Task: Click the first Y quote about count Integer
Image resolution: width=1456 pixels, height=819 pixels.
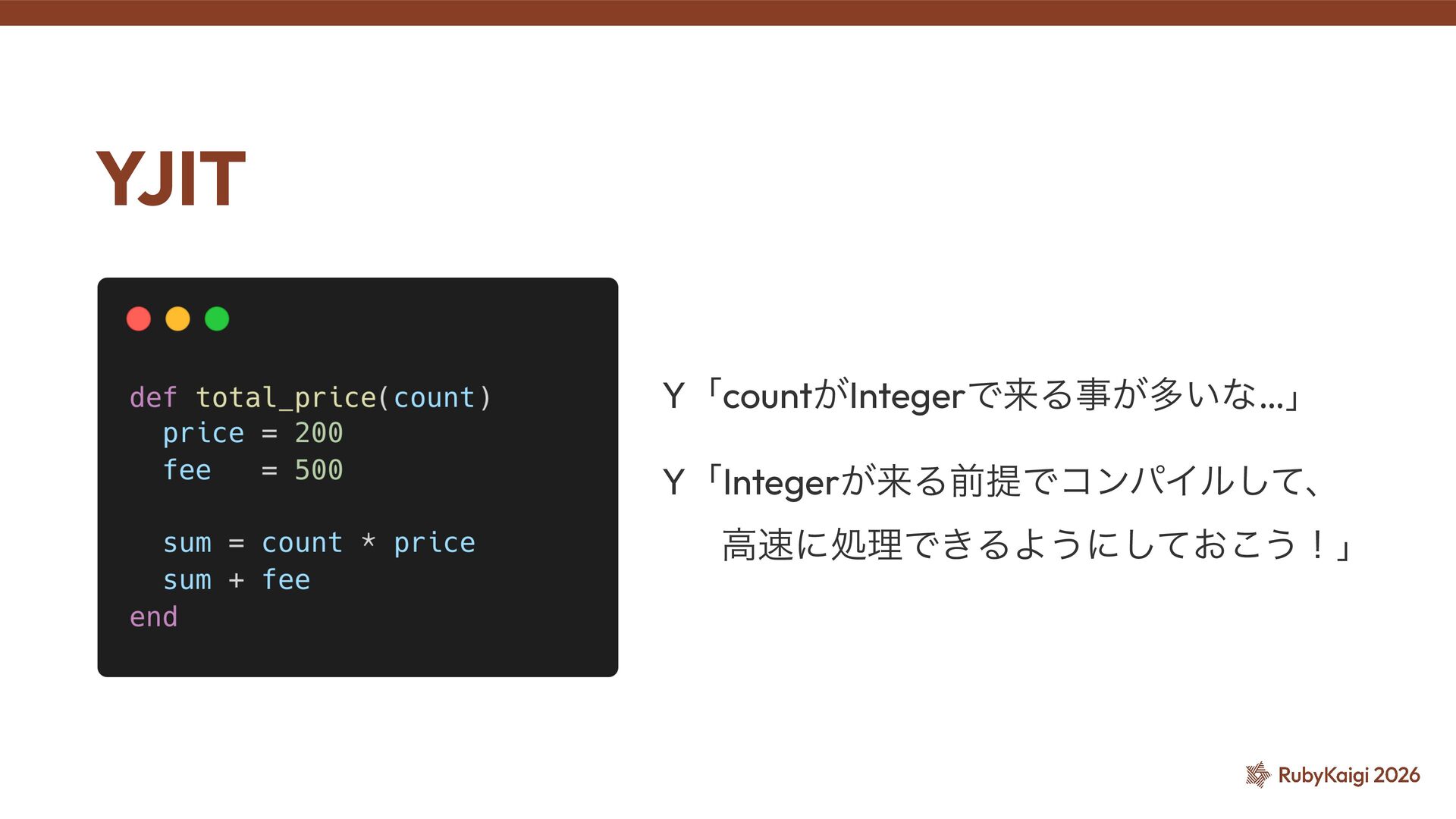Action: click(982, 396)
